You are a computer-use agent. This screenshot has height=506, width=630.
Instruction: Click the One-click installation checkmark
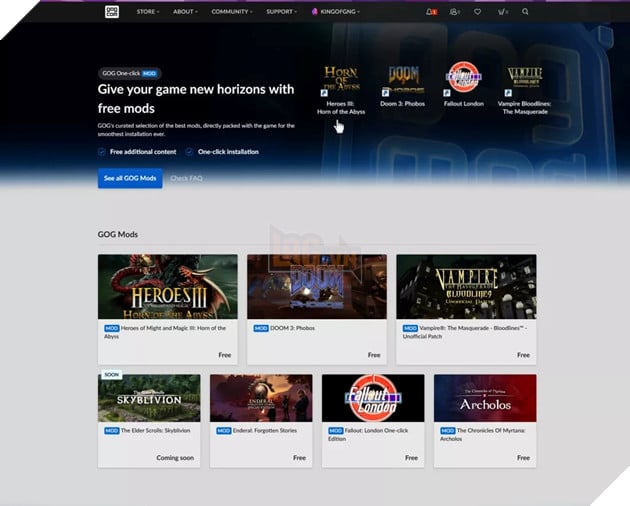pyautogui.click(x=189, y=152)
